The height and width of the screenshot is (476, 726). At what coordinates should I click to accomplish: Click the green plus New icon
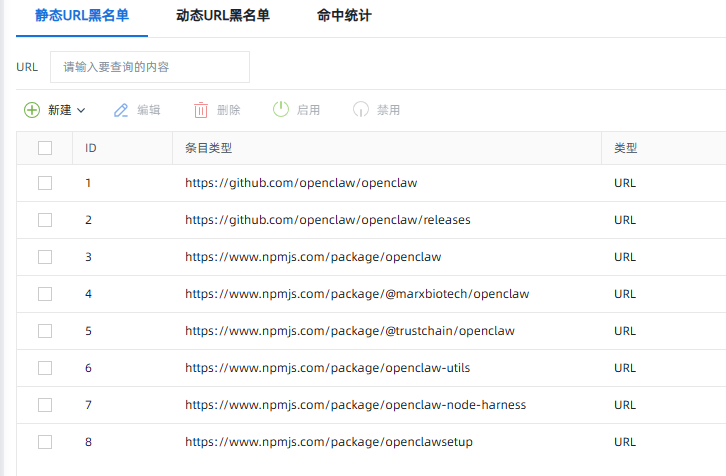[32, 110]
